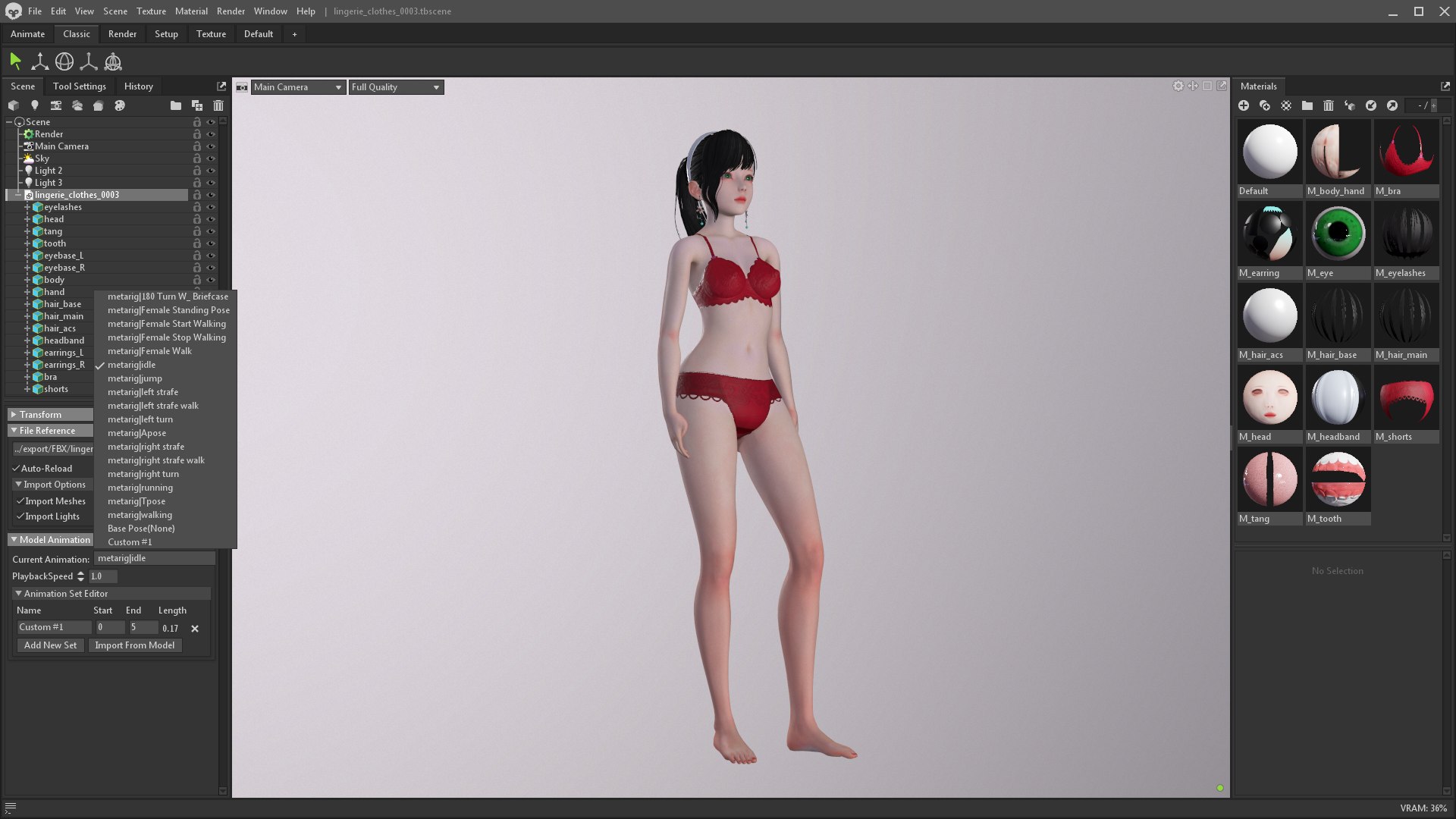The image size is (1456, 819).
Task: Uncheck Import Lights option
Action: point(20,516)
